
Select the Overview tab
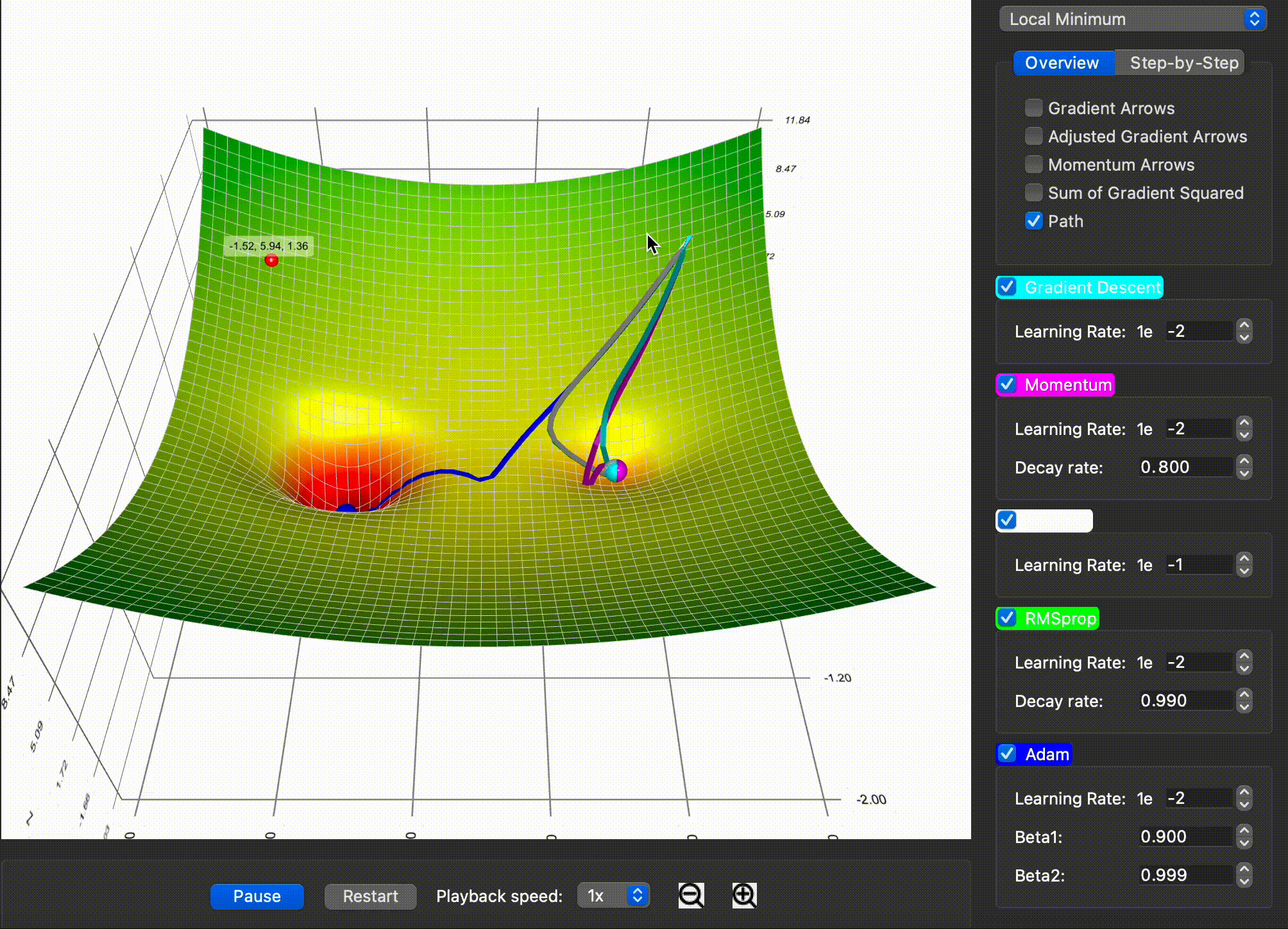[1062, 63]
